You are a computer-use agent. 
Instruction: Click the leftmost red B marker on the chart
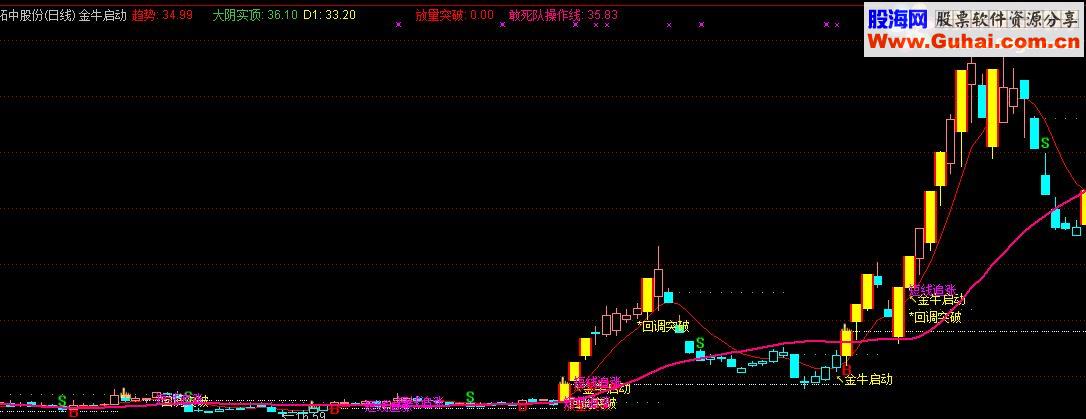point(73,412)
